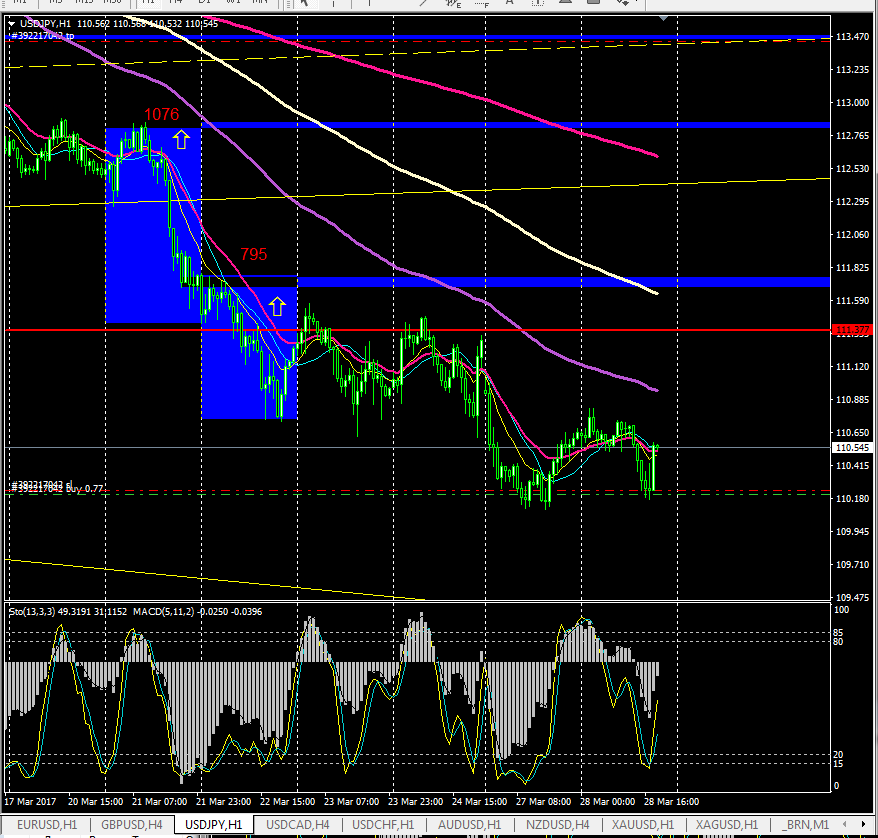
Task: Click the 23 Mar 07:00 time label
Action: pyautogui.click(x=352, y=802)
